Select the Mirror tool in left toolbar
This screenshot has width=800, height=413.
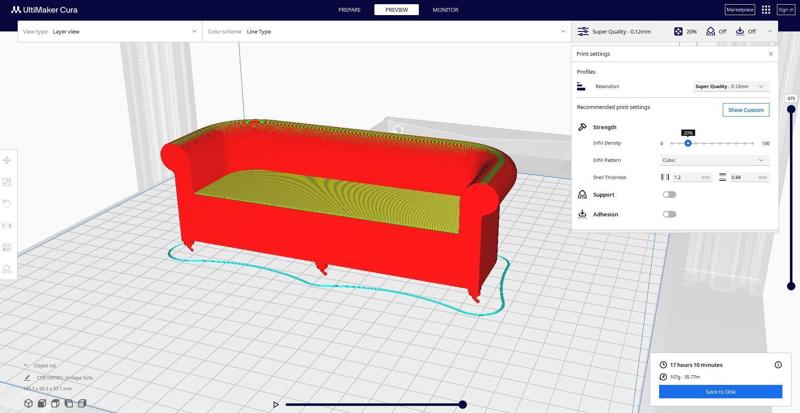(7, 226)
